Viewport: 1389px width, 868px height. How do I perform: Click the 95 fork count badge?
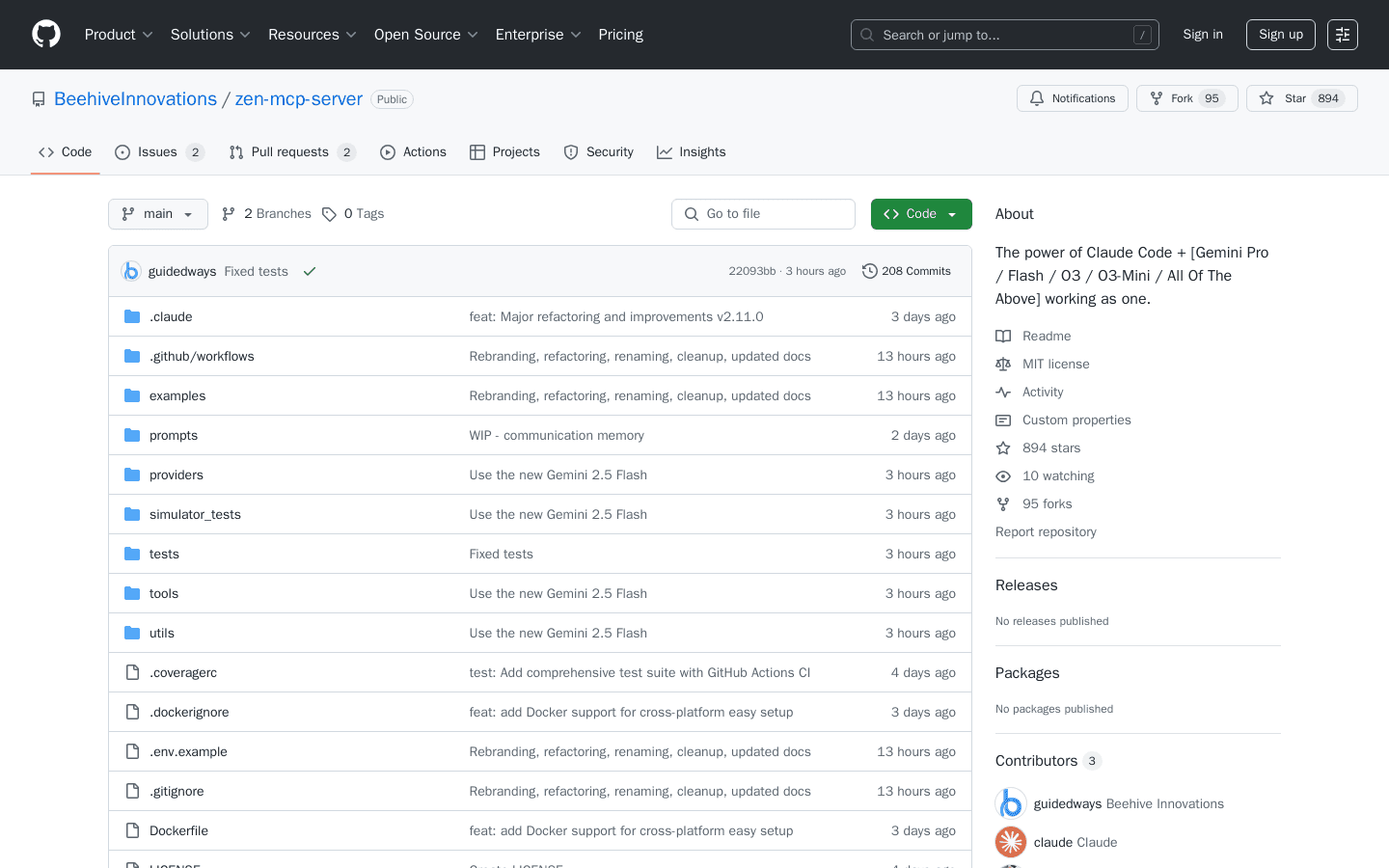[x=1212, y=98]
